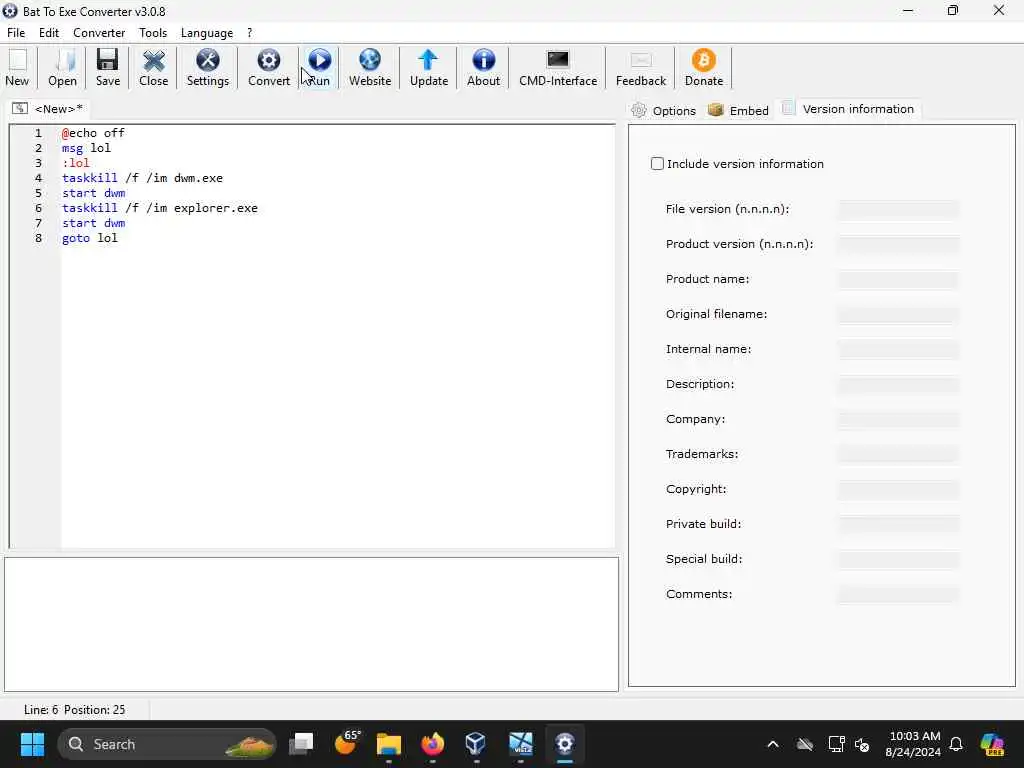Open Settings from the toolbar
The image size is (1024, 768).
(208, 67)
